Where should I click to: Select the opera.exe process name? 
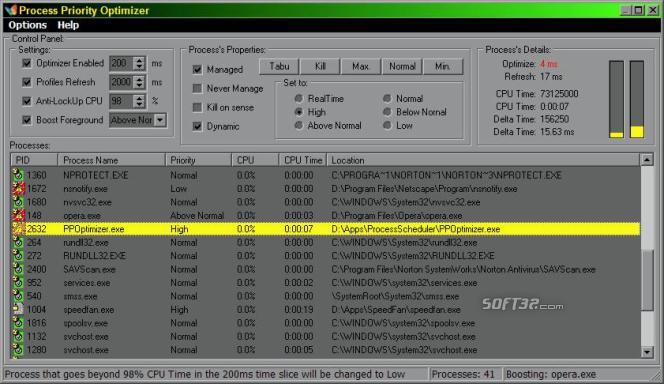[x=82, y=215]
